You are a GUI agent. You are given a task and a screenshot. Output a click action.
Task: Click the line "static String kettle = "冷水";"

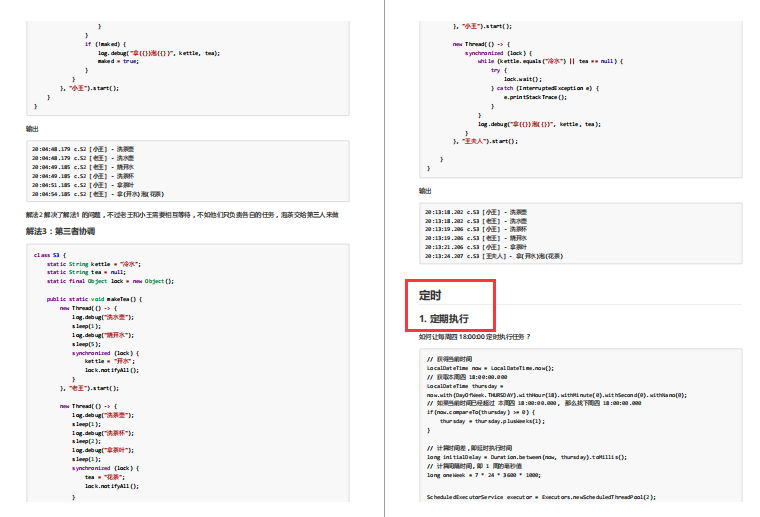(x=94, y=264)
